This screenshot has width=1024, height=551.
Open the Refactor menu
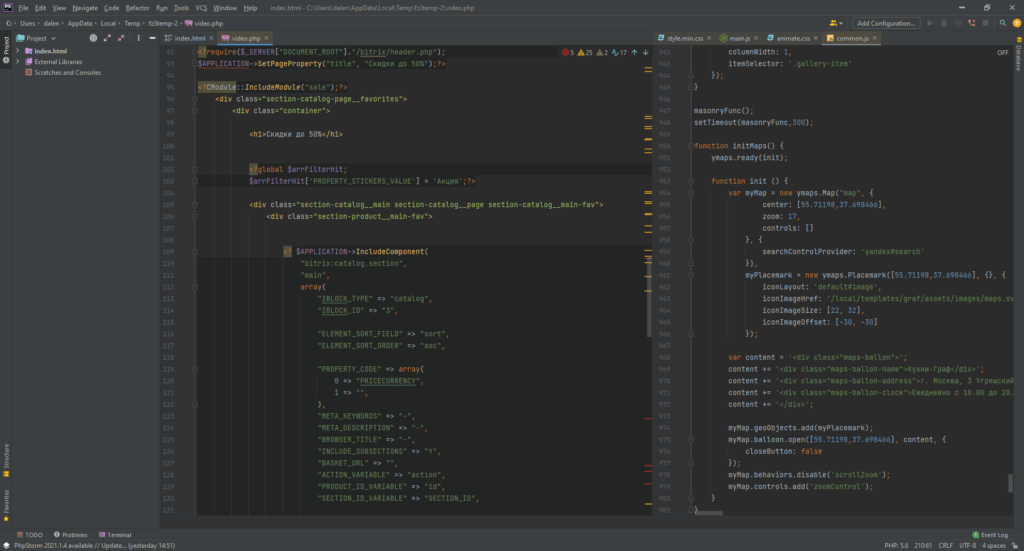(137, 7)
